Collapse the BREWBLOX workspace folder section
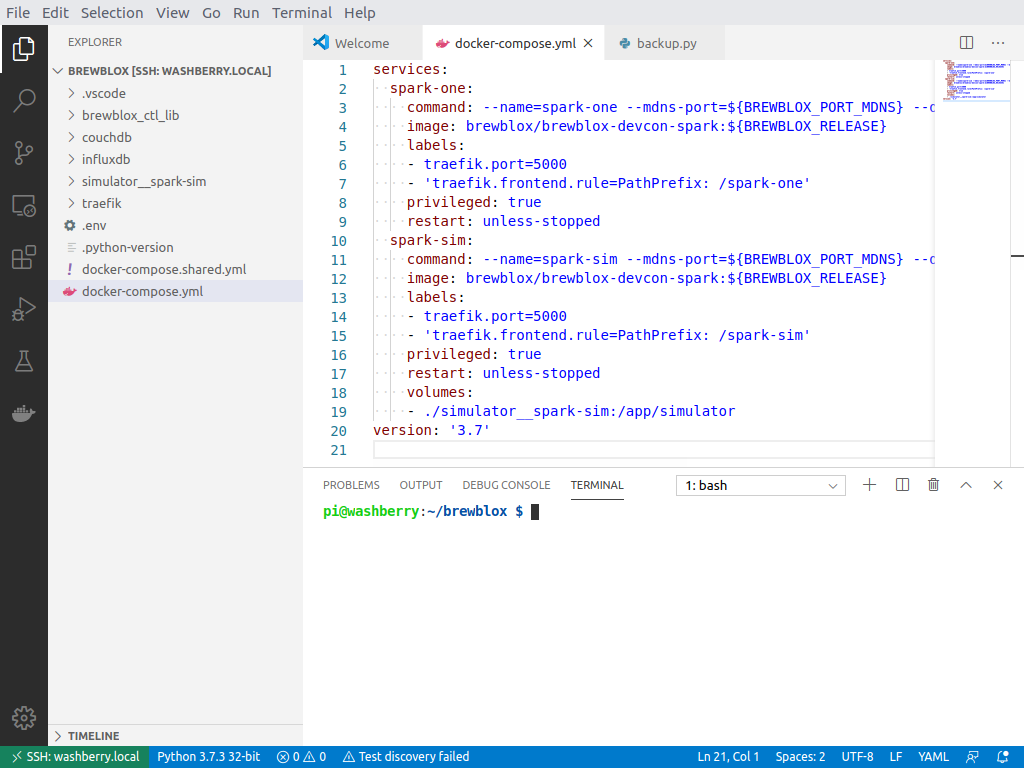 pyautogui.click(x=175, y=71)
